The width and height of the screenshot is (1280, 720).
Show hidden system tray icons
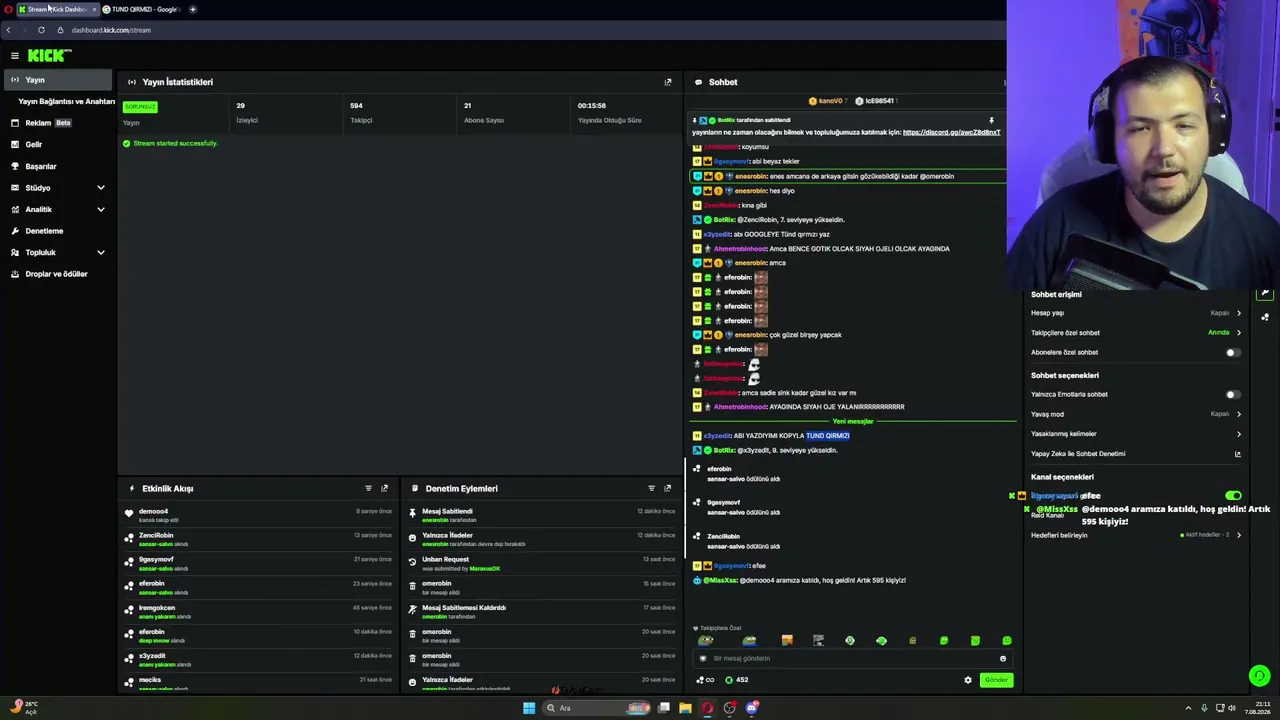tap(1189, 708)
